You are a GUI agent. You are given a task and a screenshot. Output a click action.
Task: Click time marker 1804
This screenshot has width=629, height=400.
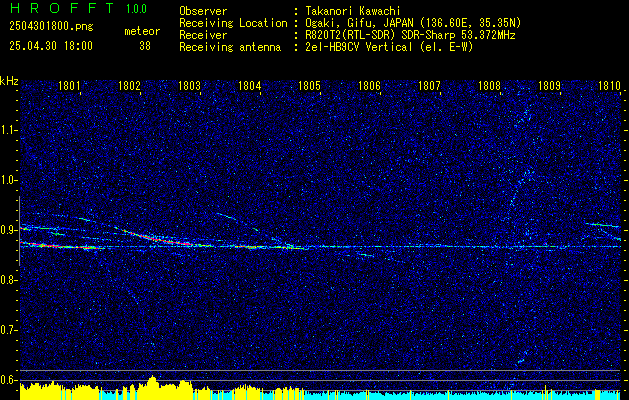coord(250,85)
